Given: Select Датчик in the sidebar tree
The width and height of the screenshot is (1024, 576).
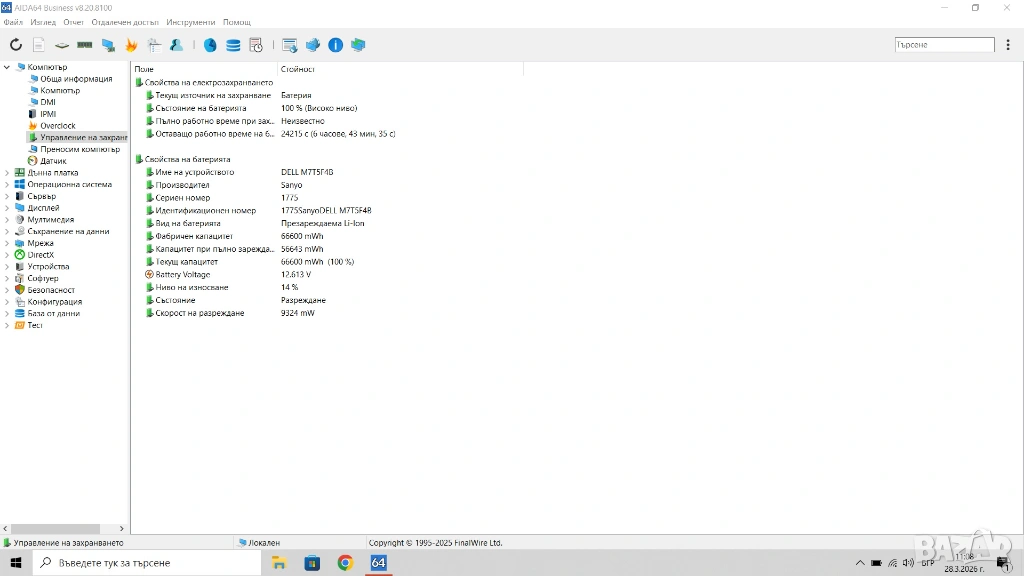Looking at the screenshot, I should tap(53, 161).
